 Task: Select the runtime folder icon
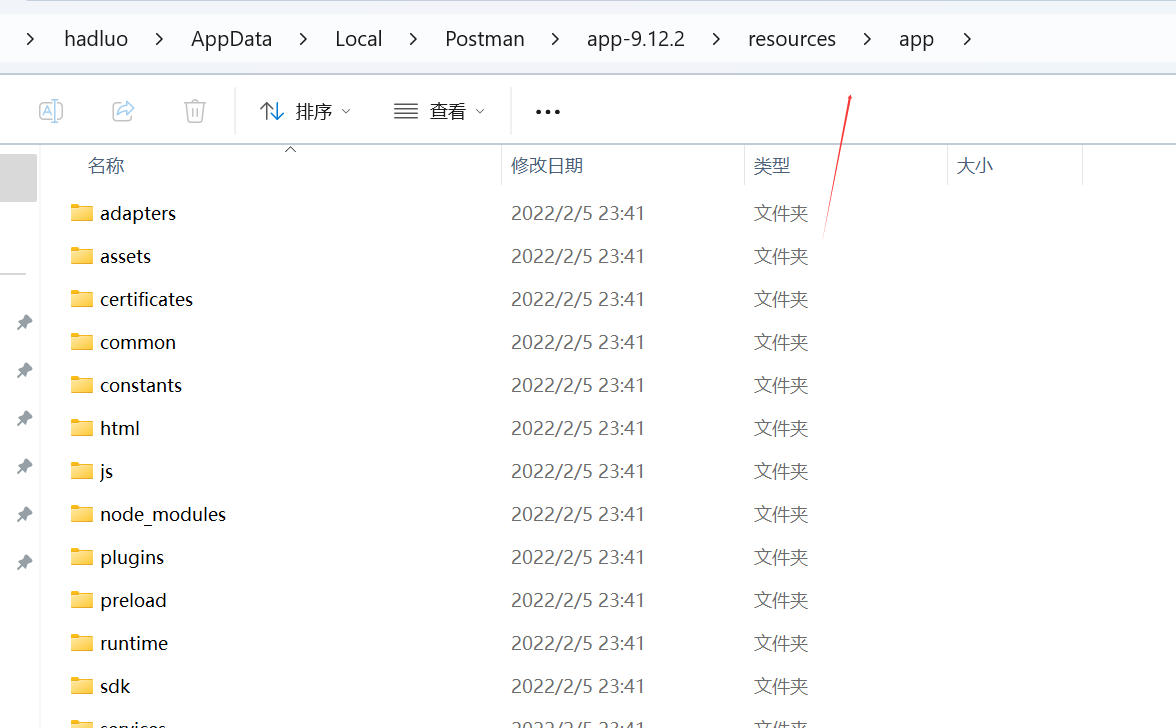coord(82,643)
